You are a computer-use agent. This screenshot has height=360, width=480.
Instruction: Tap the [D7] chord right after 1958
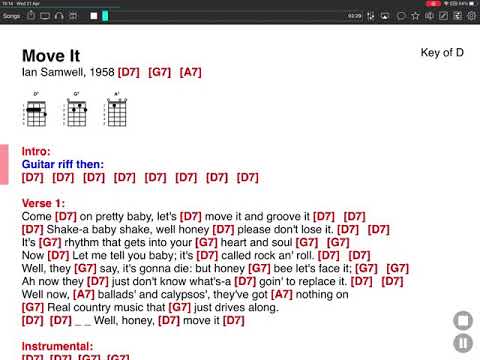[129, 72]
